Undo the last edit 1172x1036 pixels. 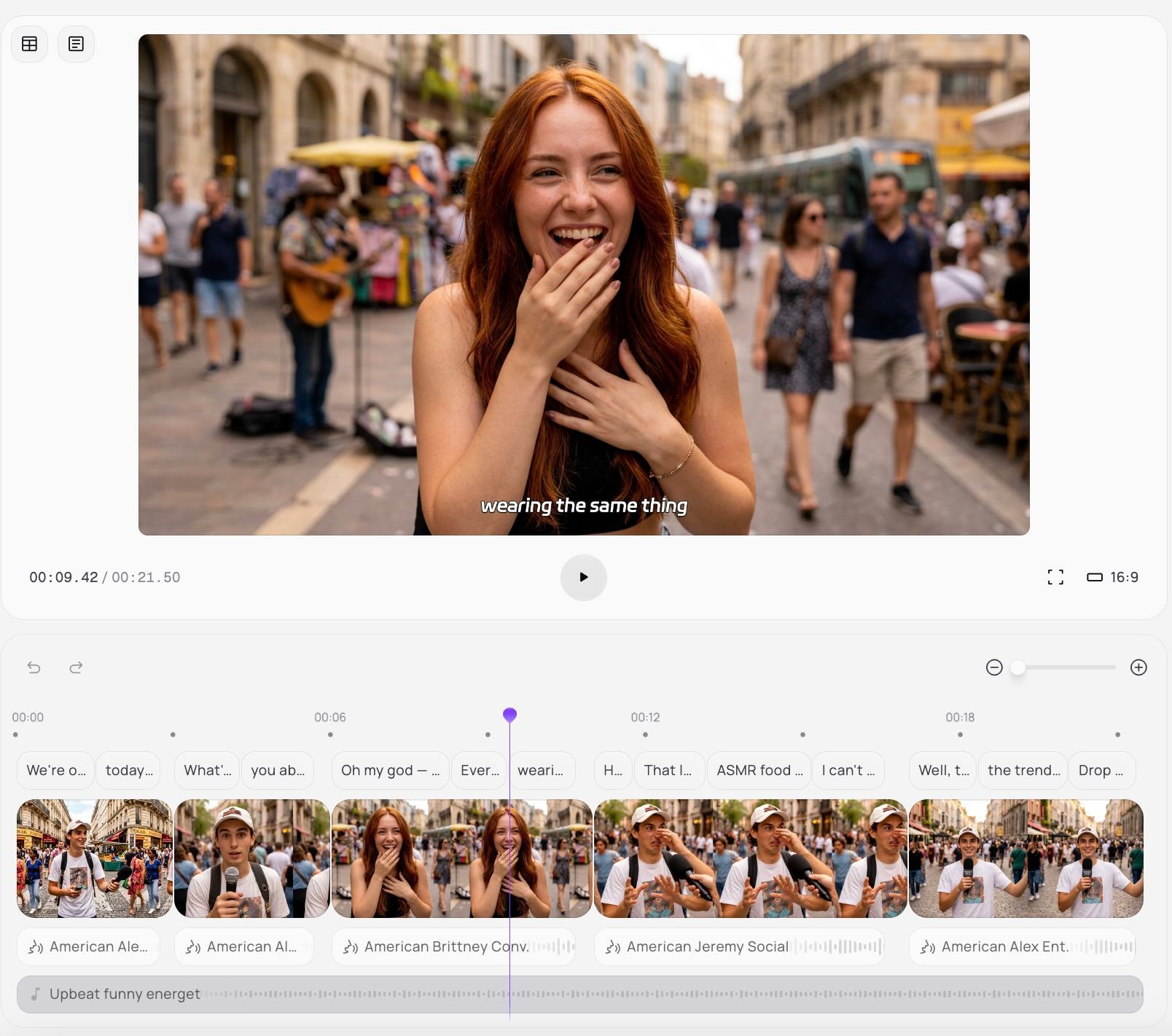click(x=34, y=667)
